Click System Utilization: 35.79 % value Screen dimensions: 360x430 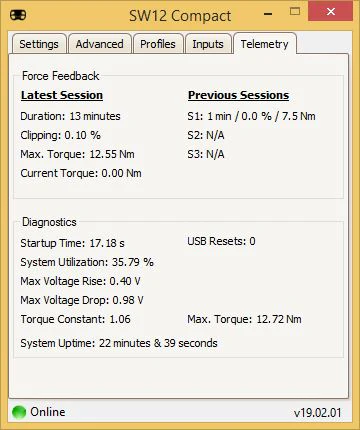87,262
